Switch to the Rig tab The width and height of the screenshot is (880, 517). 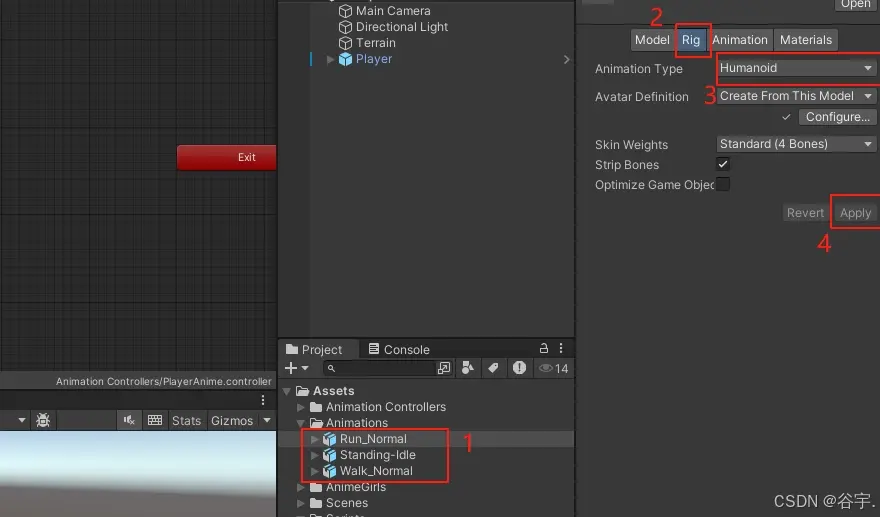click(691, 40)
